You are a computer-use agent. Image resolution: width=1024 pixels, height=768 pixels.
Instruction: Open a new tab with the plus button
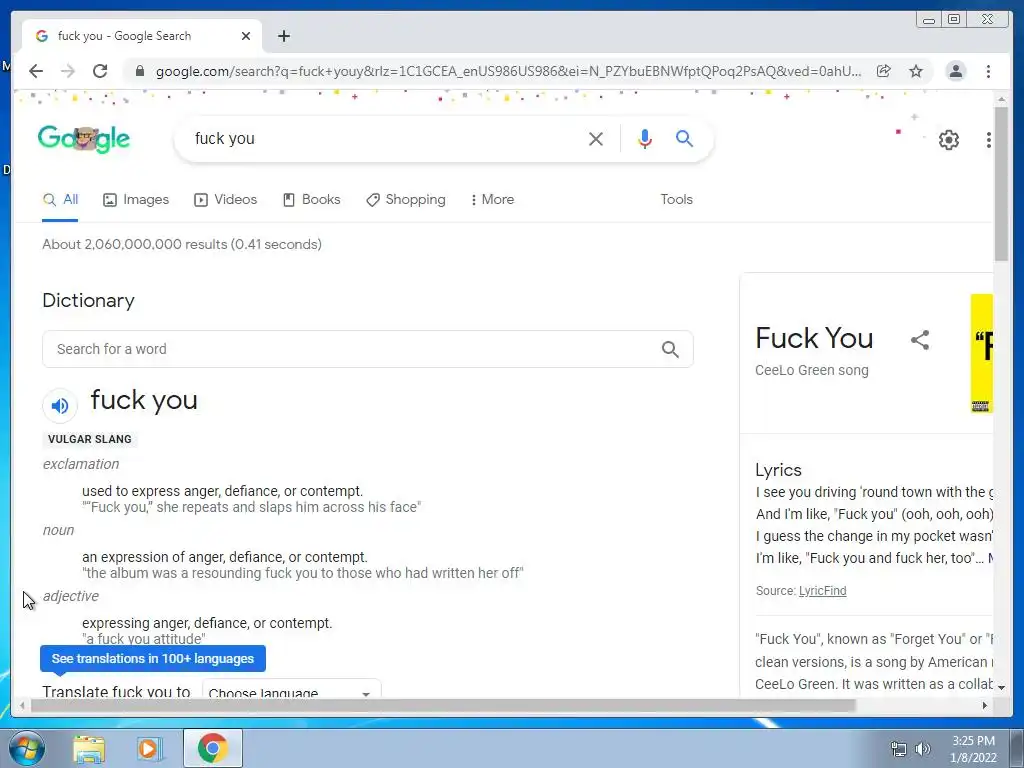click(x=283, y=36)
